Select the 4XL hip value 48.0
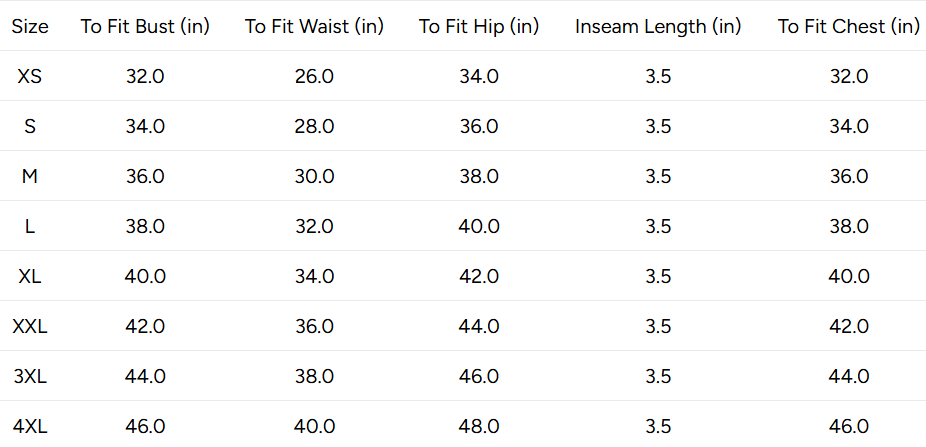Viewport: 926px width, 447px height. pos(479,427)
